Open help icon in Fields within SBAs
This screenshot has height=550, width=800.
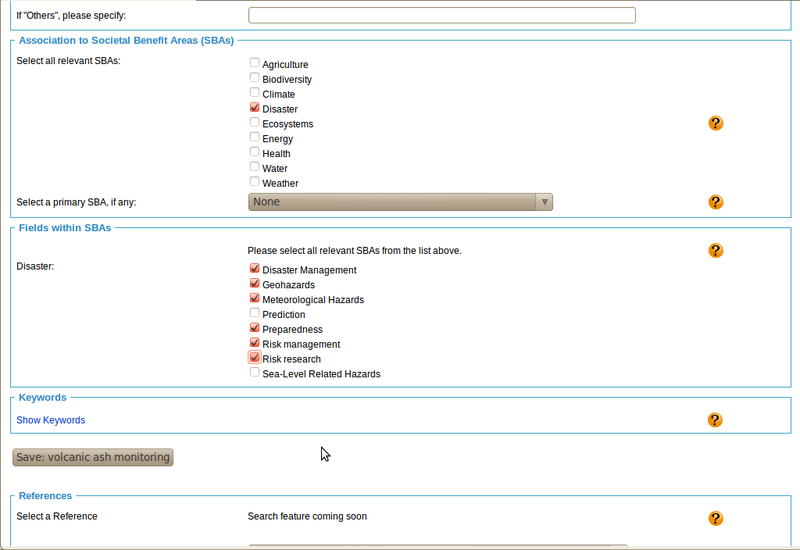(715, 250)
